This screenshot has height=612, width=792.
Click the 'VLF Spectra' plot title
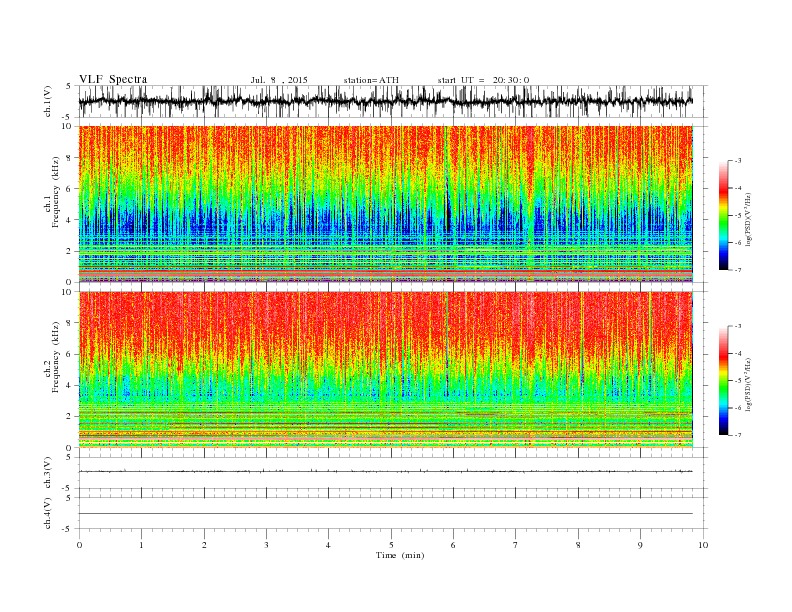[x=113, y=79]
